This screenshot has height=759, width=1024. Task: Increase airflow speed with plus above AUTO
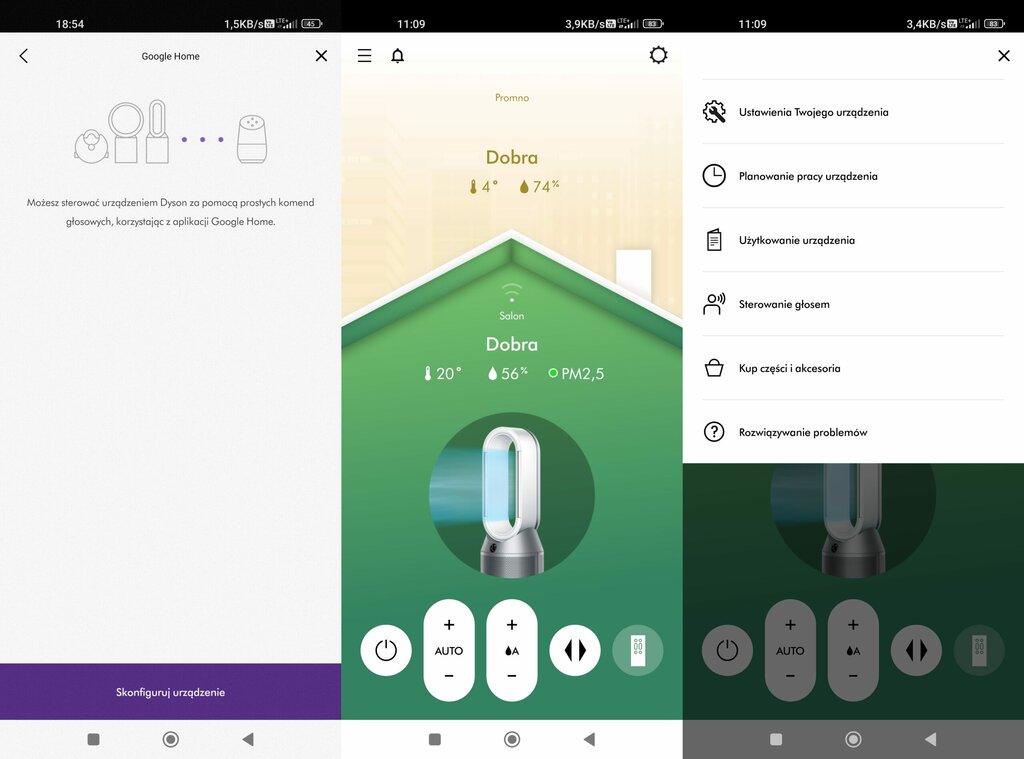coord(449,625)
